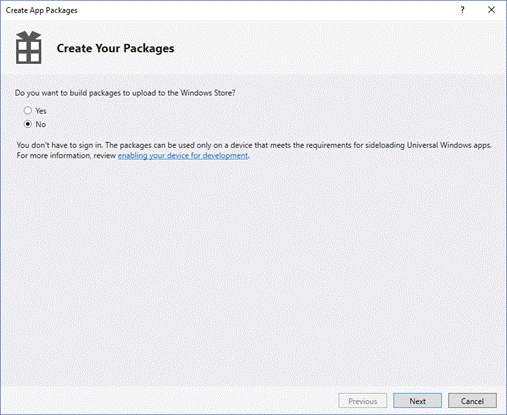Proceed with the Next button
Viewport: 507px width, 415px height.
tap(417, 401)
